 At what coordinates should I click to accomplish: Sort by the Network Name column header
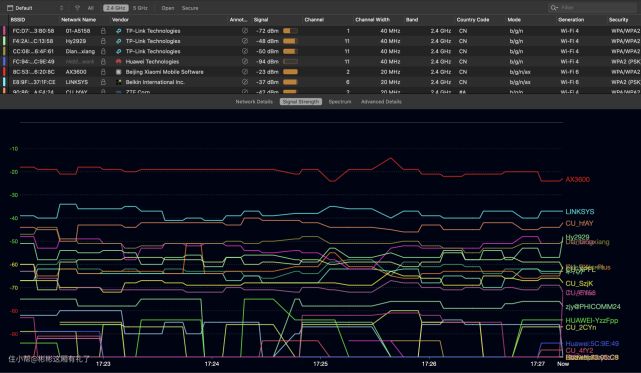(x=78, y=20)
